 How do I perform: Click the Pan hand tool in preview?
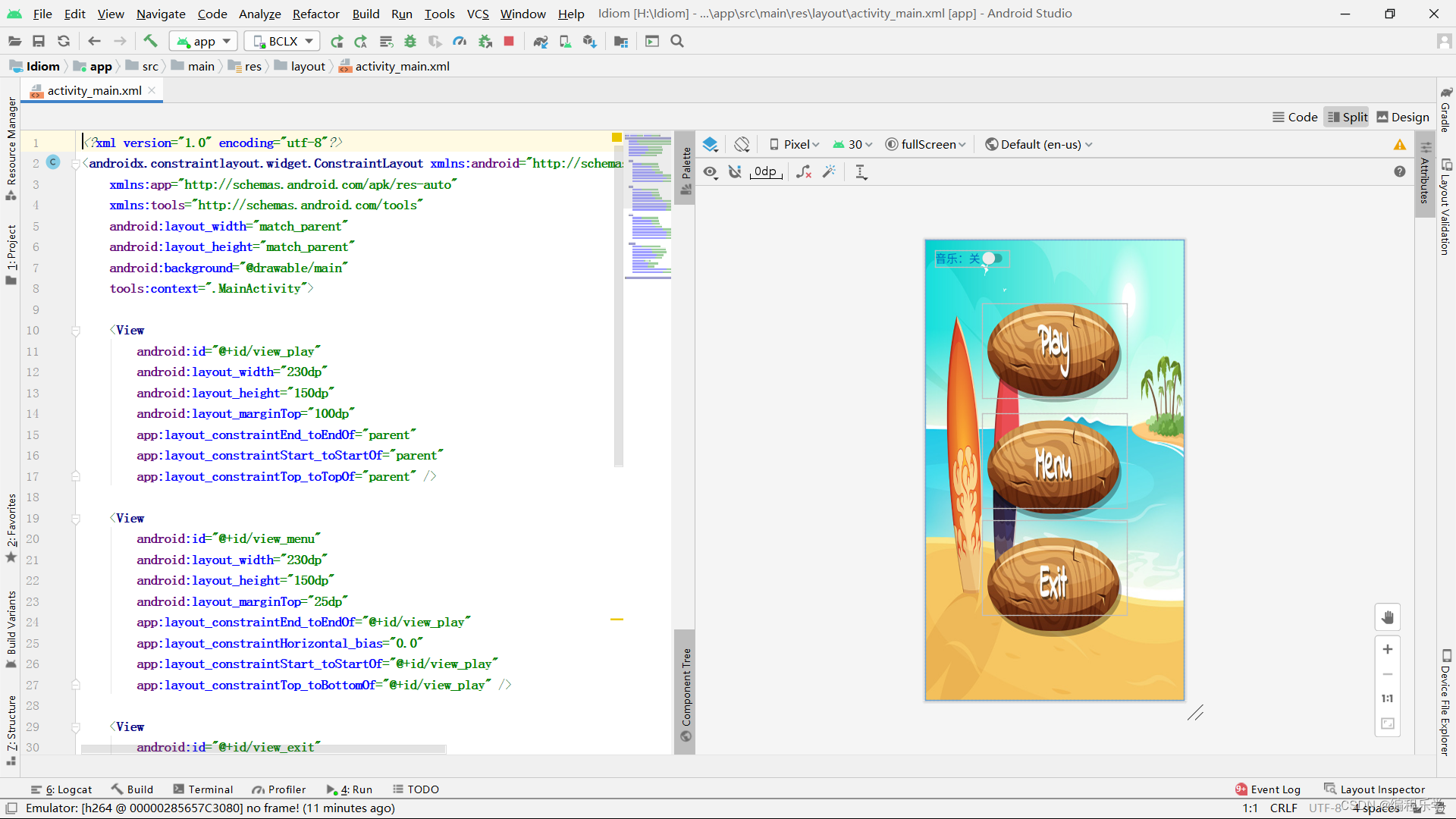coord(1387,617)
